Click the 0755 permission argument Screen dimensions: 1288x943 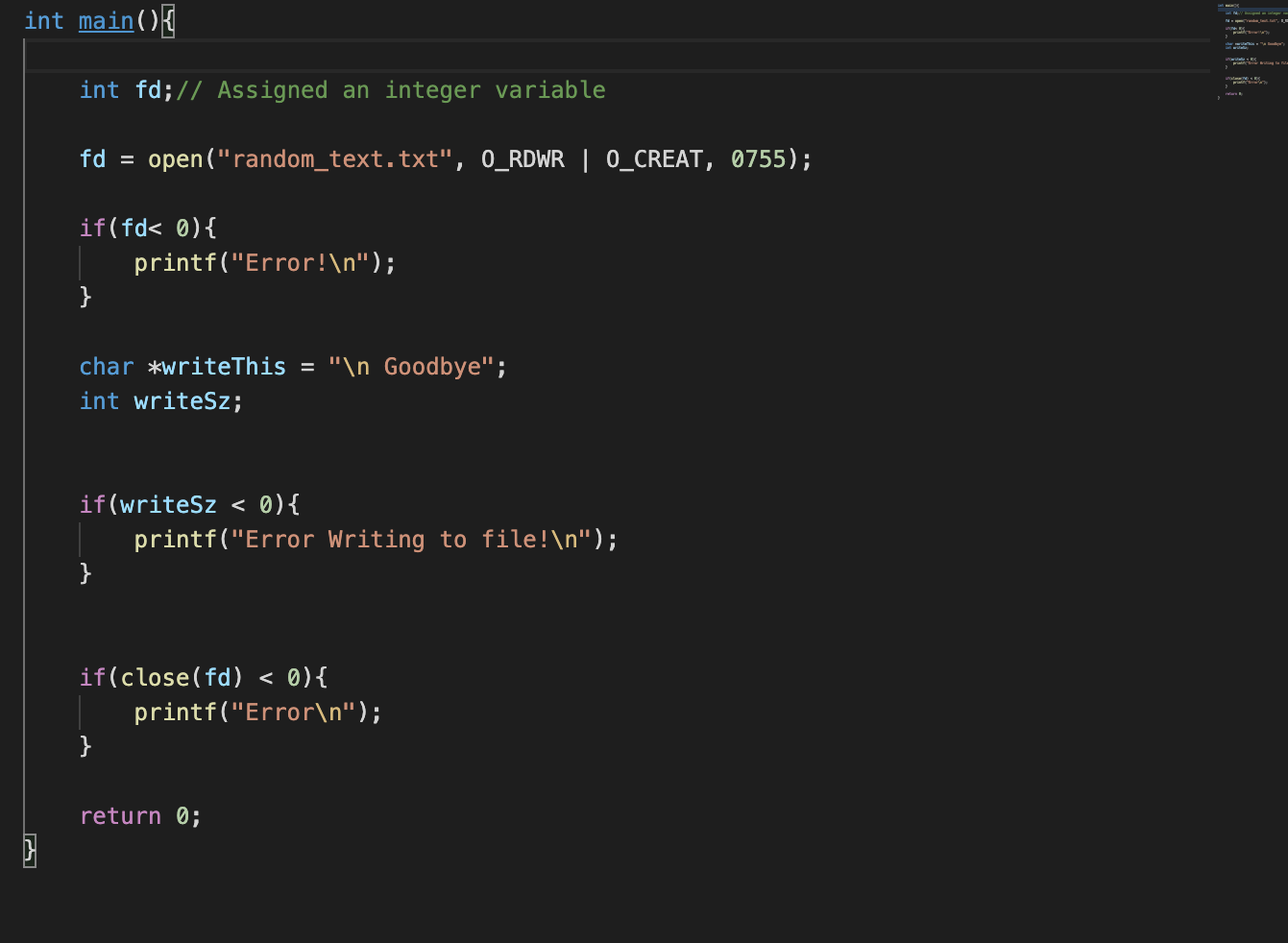(759, 158)
